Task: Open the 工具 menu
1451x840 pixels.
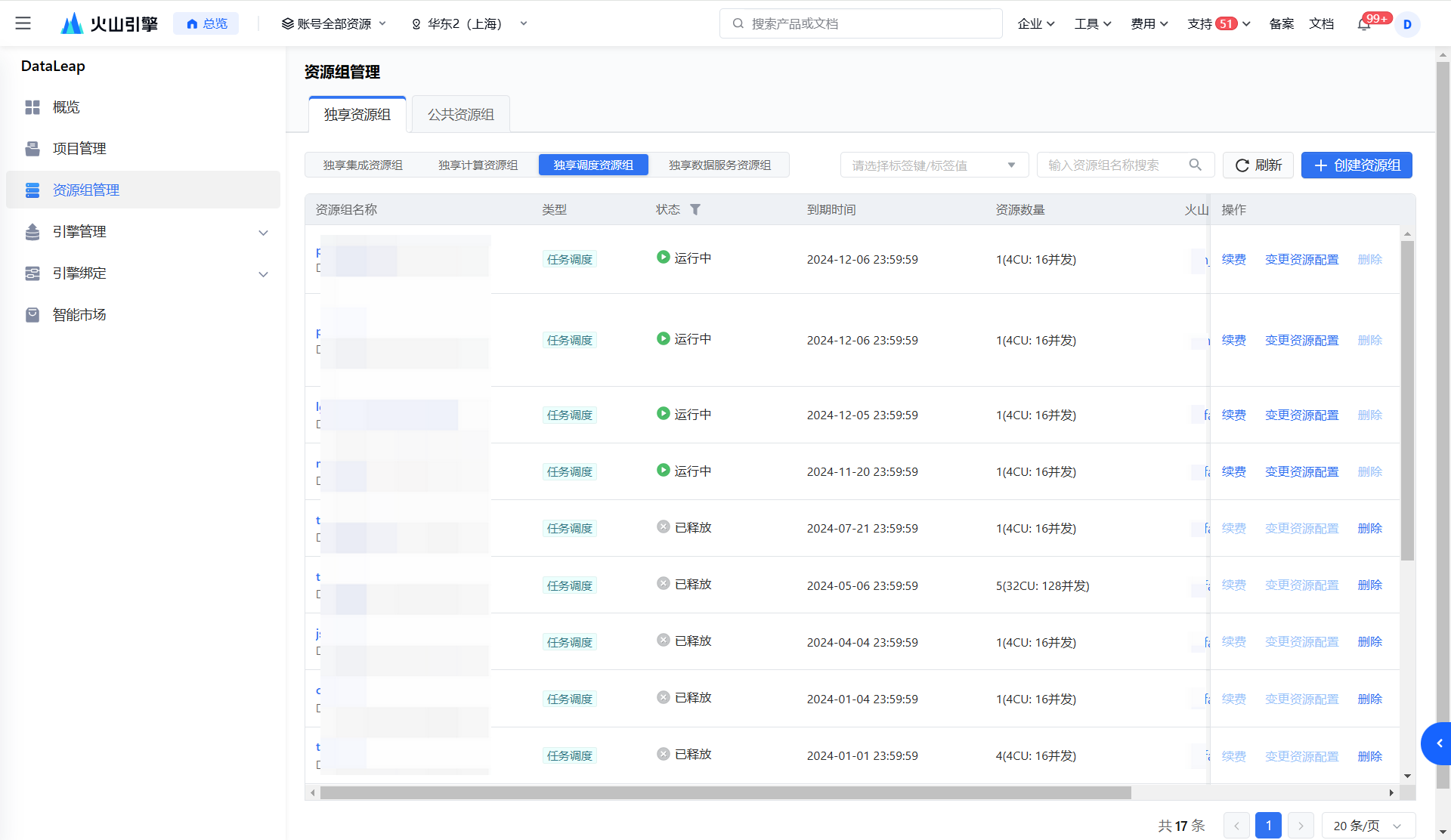Action: pyautogui.click(x=1092, y=23)
